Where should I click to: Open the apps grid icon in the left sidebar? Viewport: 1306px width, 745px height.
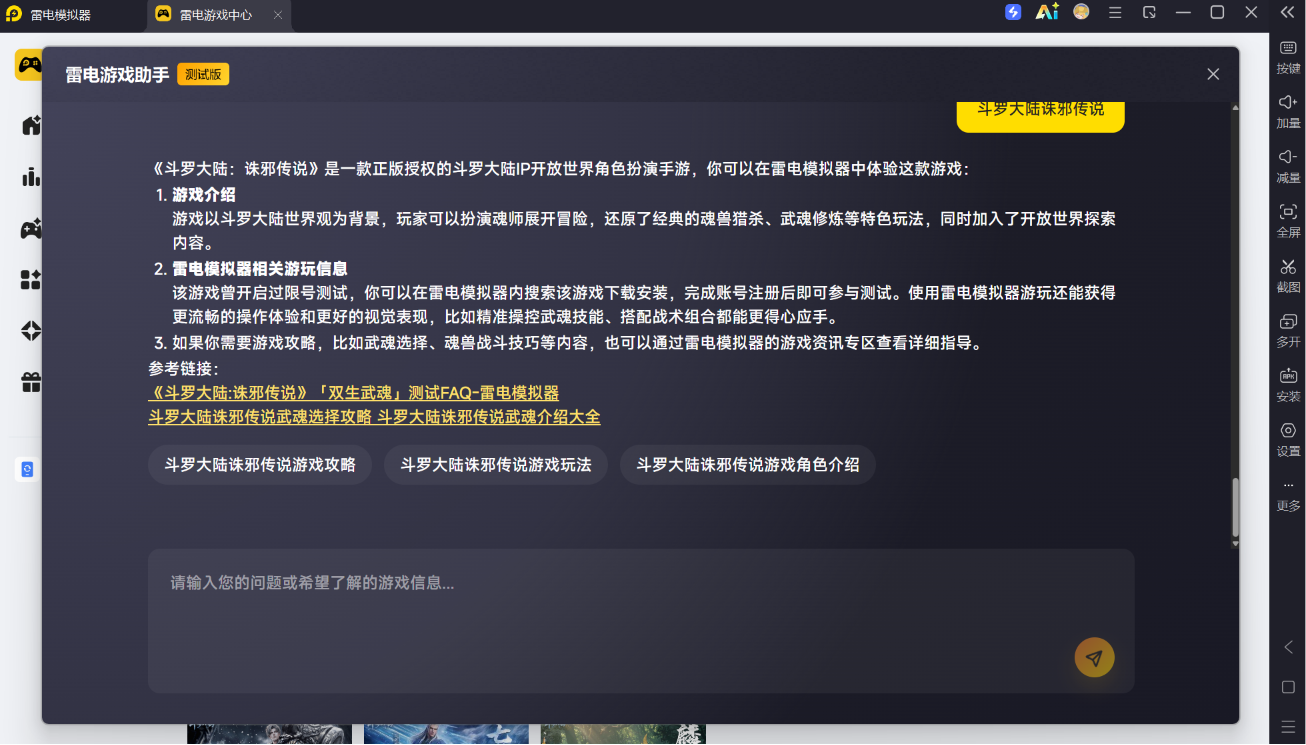tap(31, 280)
